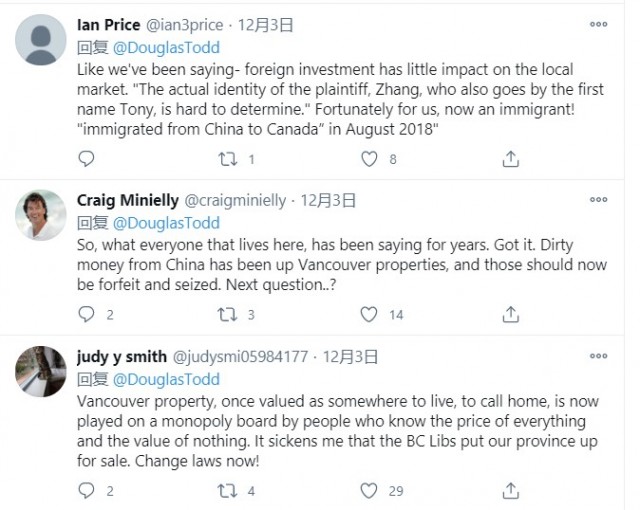The height and width of the screenshot is (510, 640).
Task: Reply to judy y smith's tweet
Action: [x=85, y=491]
